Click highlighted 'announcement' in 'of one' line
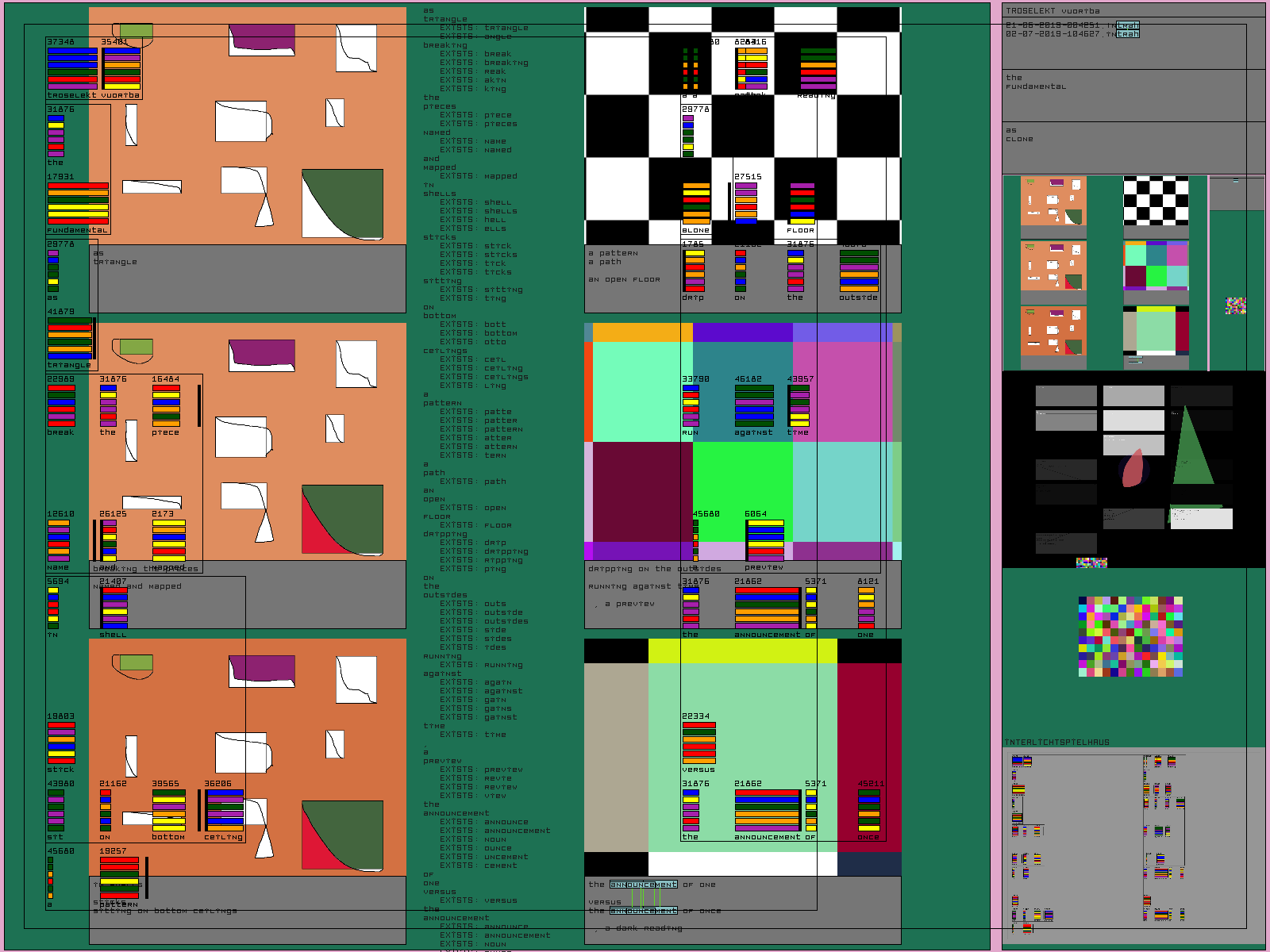This screenshot has height=952, width=1270. (x=644, y=885)
